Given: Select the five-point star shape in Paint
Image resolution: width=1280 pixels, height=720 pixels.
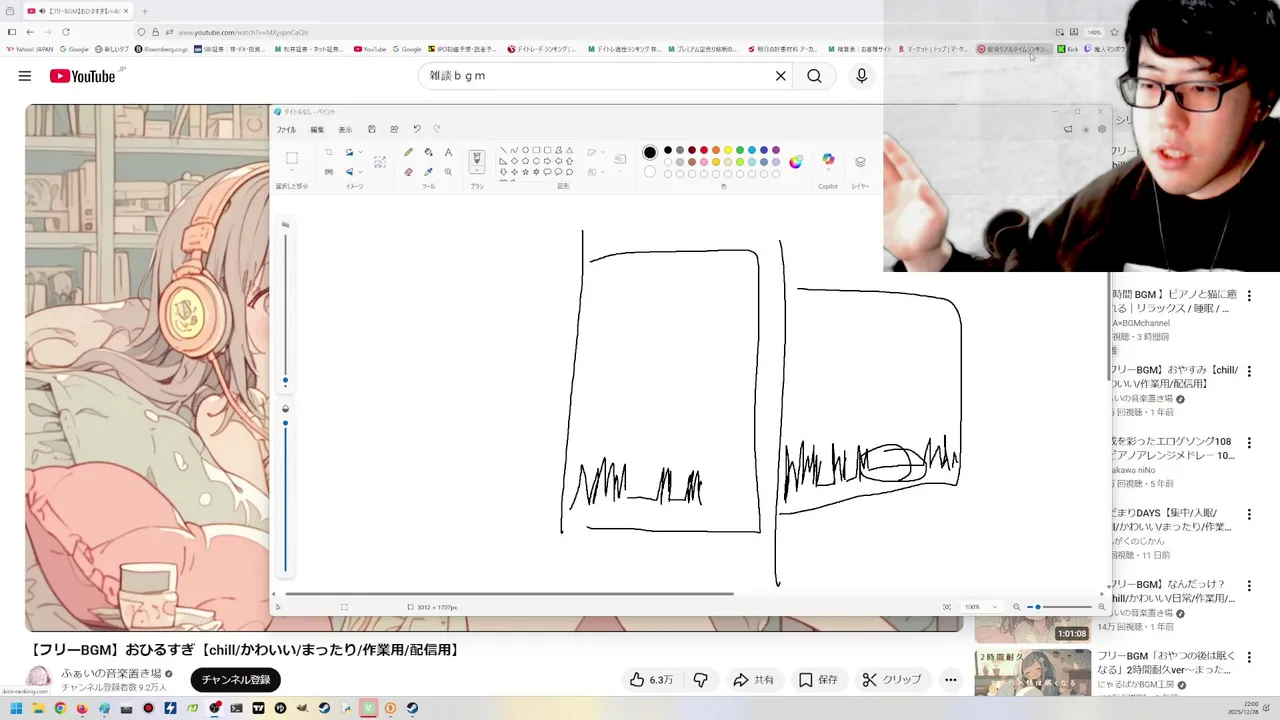Looking at the screenshot, I should (526, 172).
